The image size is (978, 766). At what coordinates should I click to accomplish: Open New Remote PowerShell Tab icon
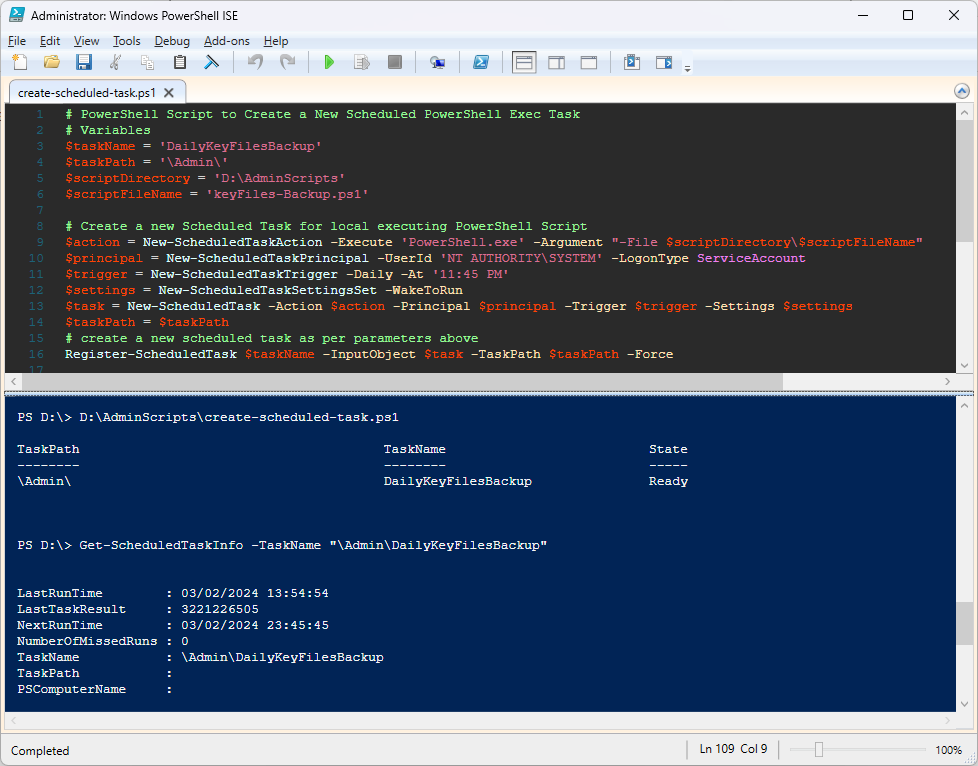[437, 62]
